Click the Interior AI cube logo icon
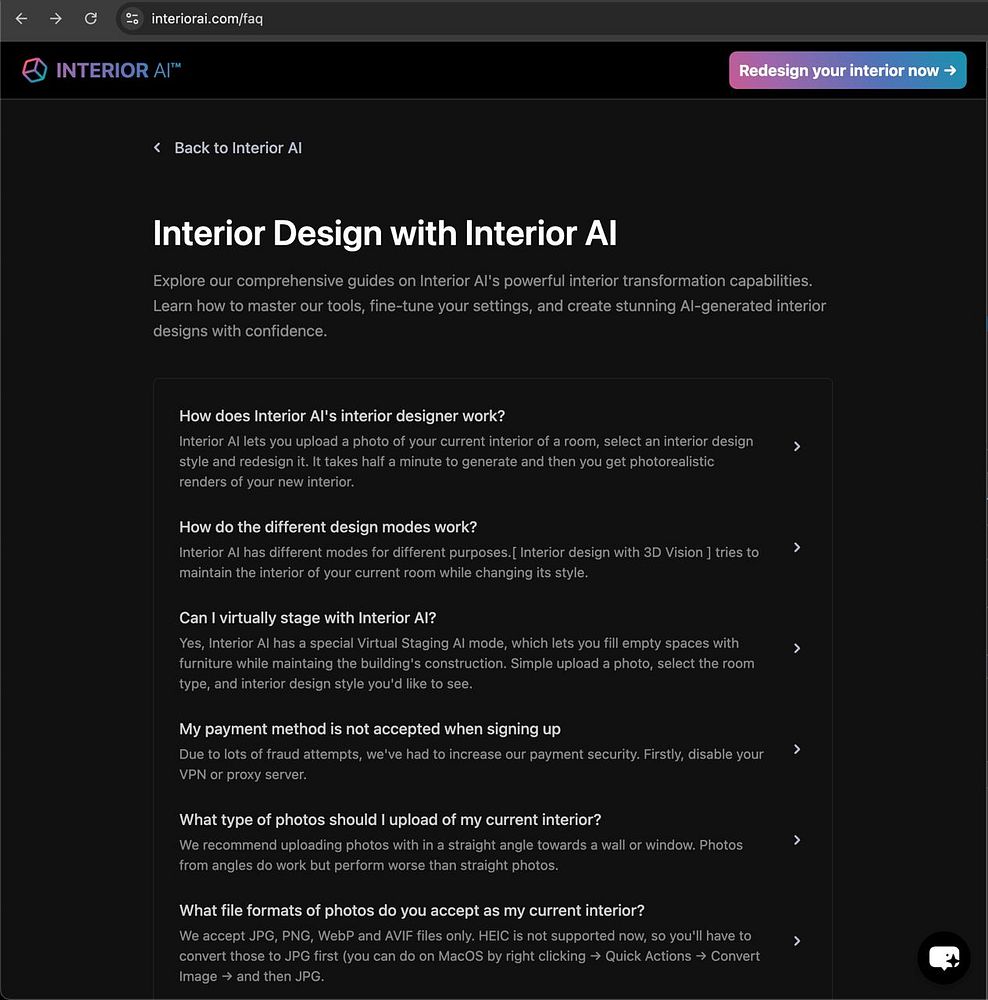 click(x=34, y=70)
